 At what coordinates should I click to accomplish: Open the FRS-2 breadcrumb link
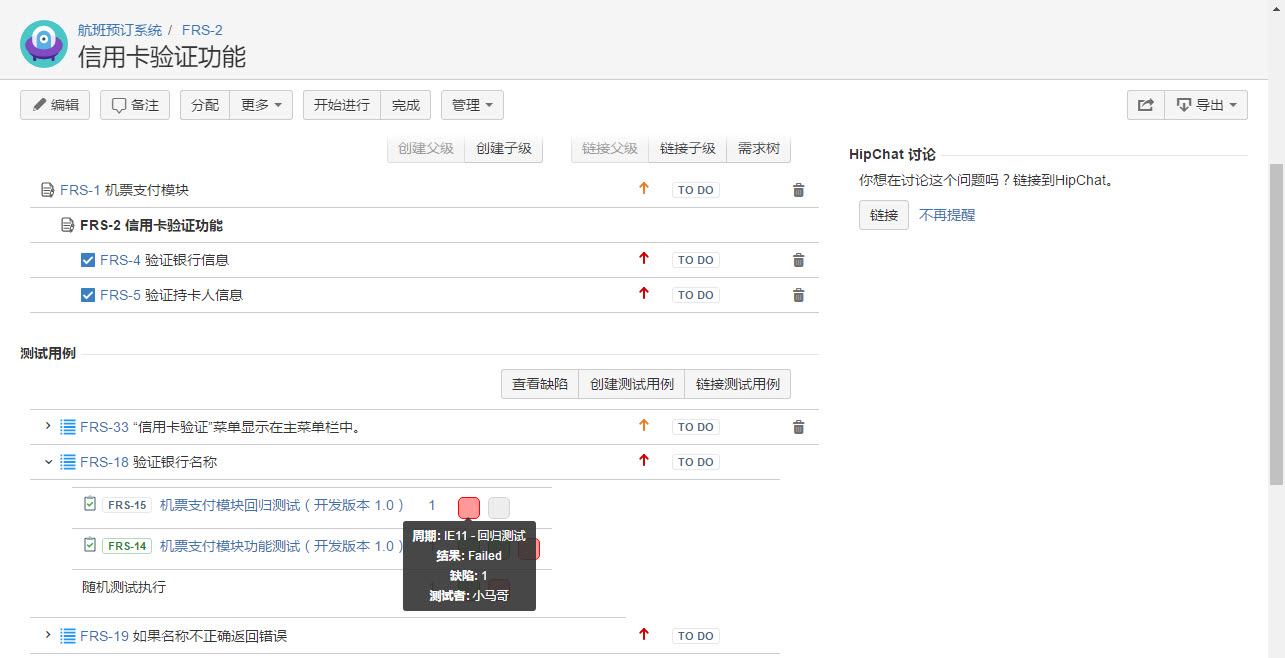pyautogui.click(x=202, y=30)
